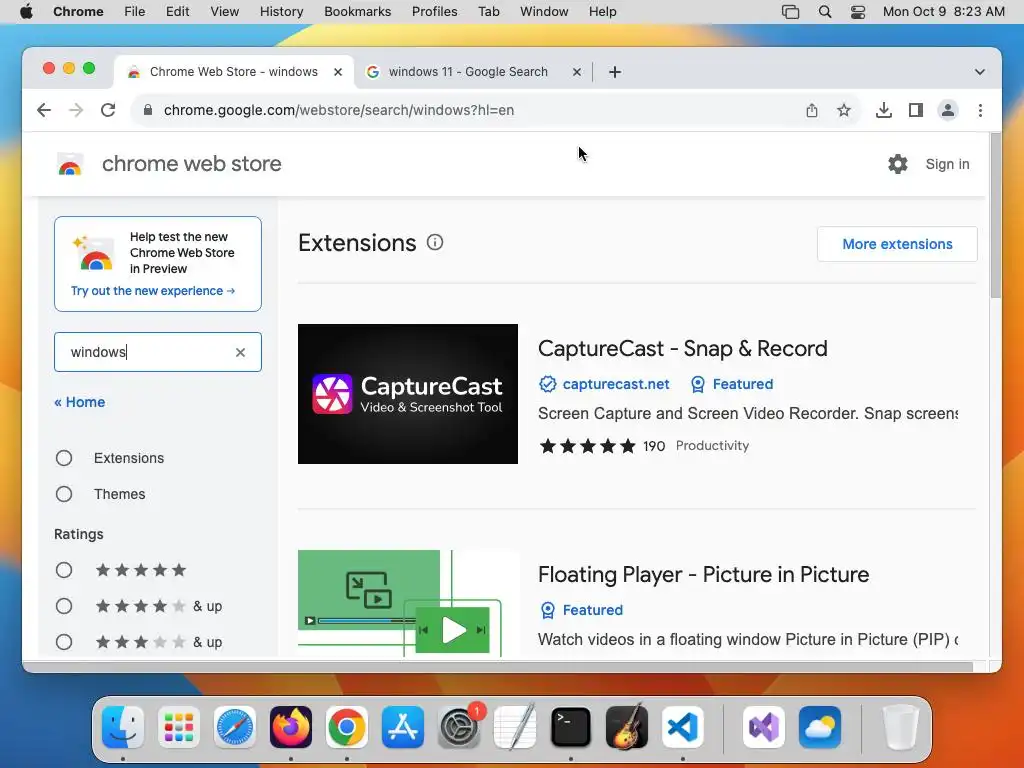
Task: Open the Chrome three-dot menu
Action: [x=980, y=110]
